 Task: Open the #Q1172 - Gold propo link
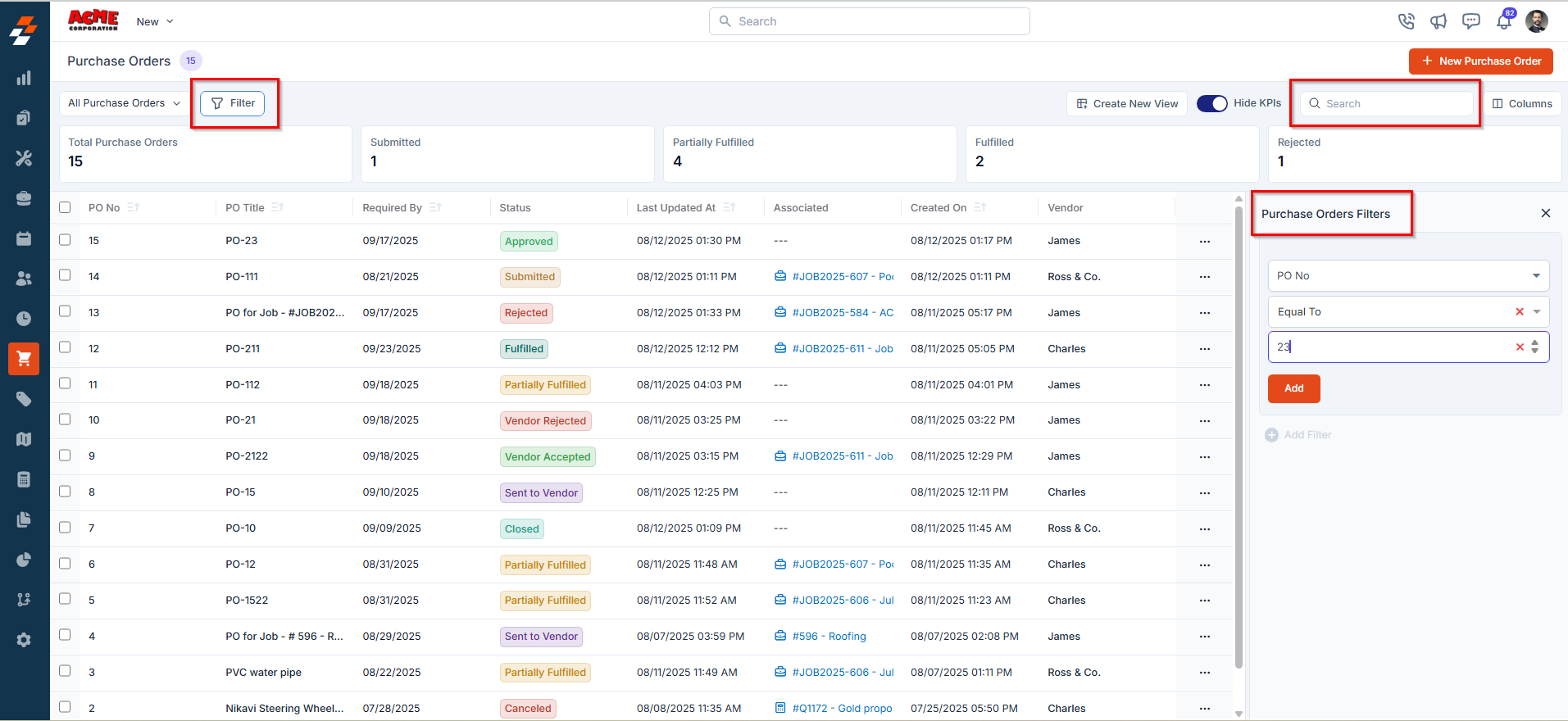(x=842, y=709)
